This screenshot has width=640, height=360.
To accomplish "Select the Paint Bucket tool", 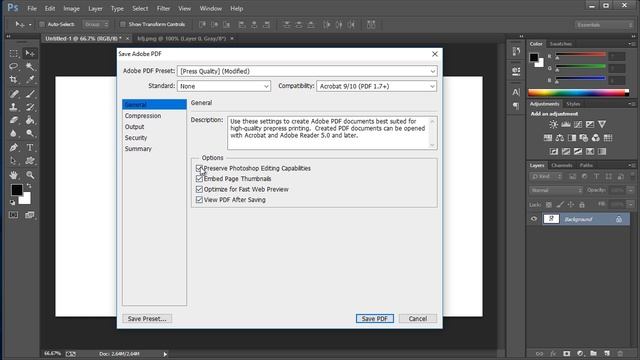I will 30,120.
